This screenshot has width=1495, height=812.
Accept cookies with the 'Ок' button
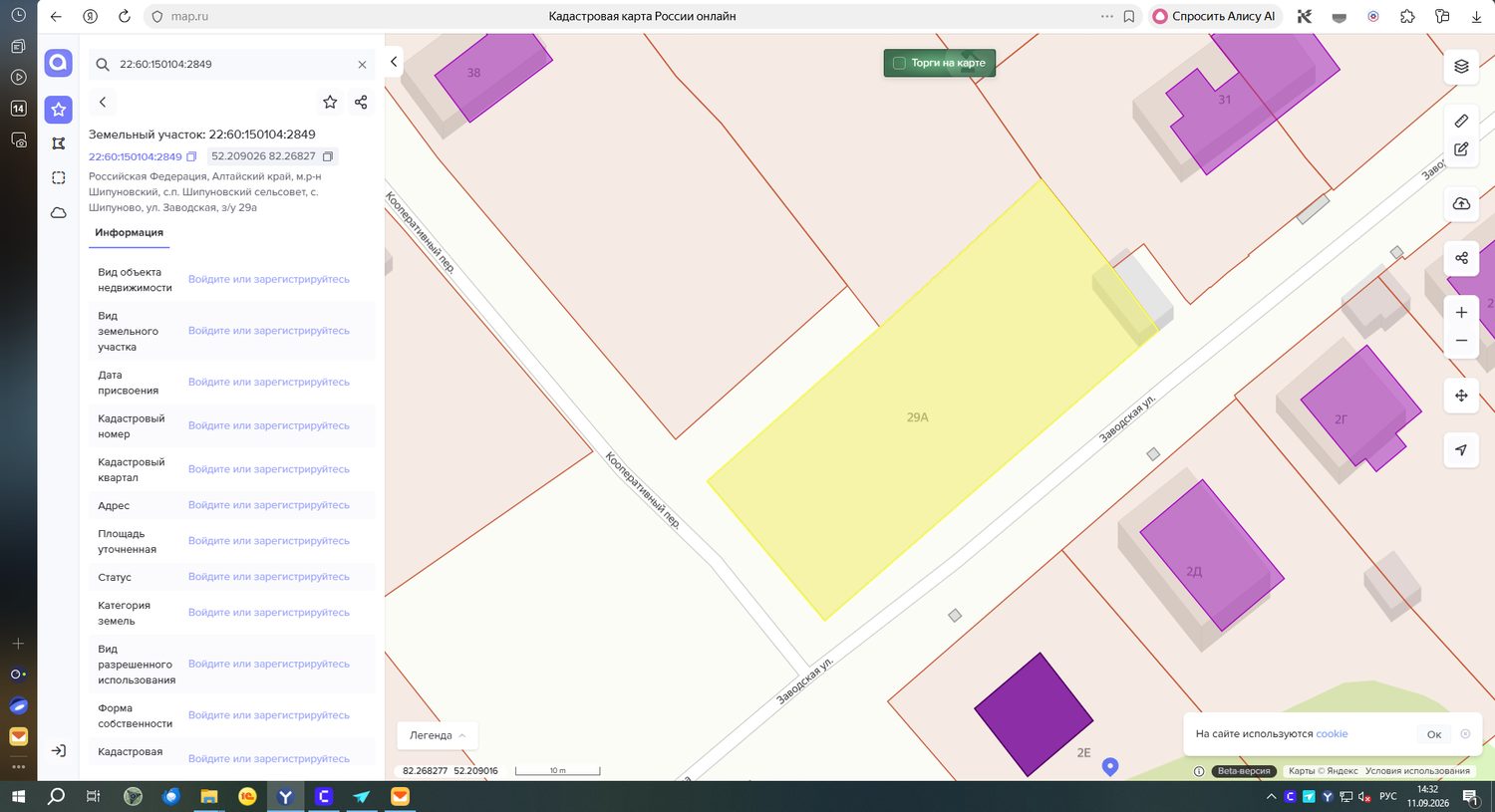point(1434,734)
